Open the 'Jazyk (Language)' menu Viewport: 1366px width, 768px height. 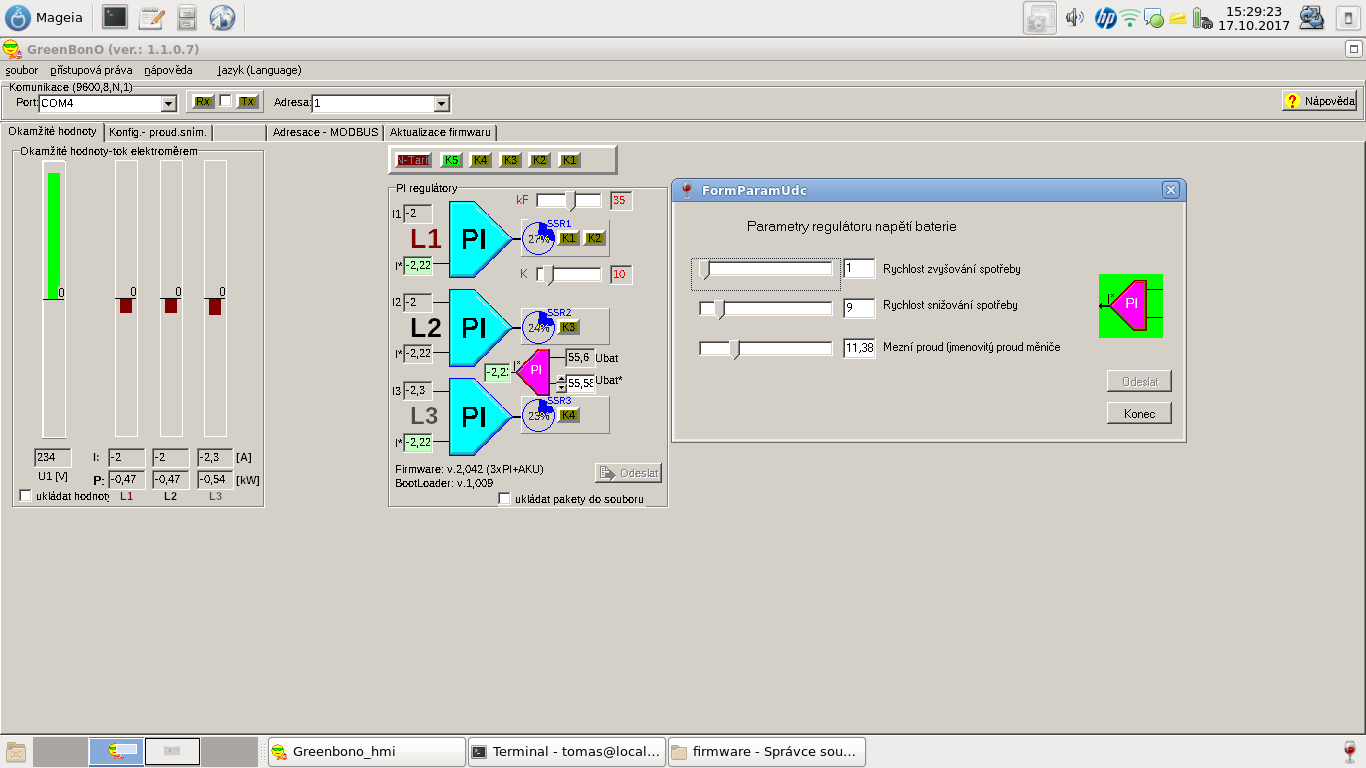coord(259,70)
